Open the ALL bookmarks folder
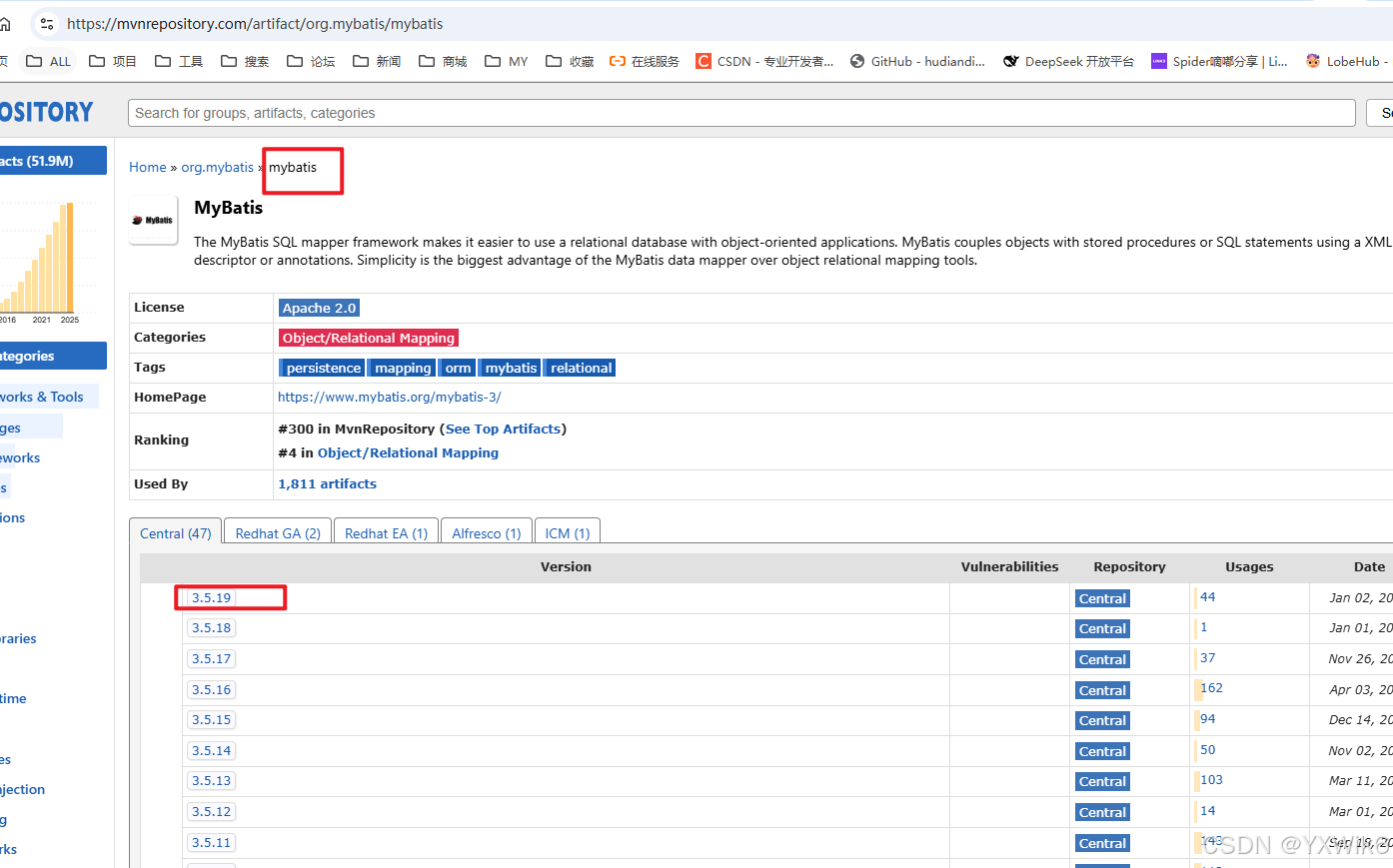The image size is (1393, 868). (49, 61)
